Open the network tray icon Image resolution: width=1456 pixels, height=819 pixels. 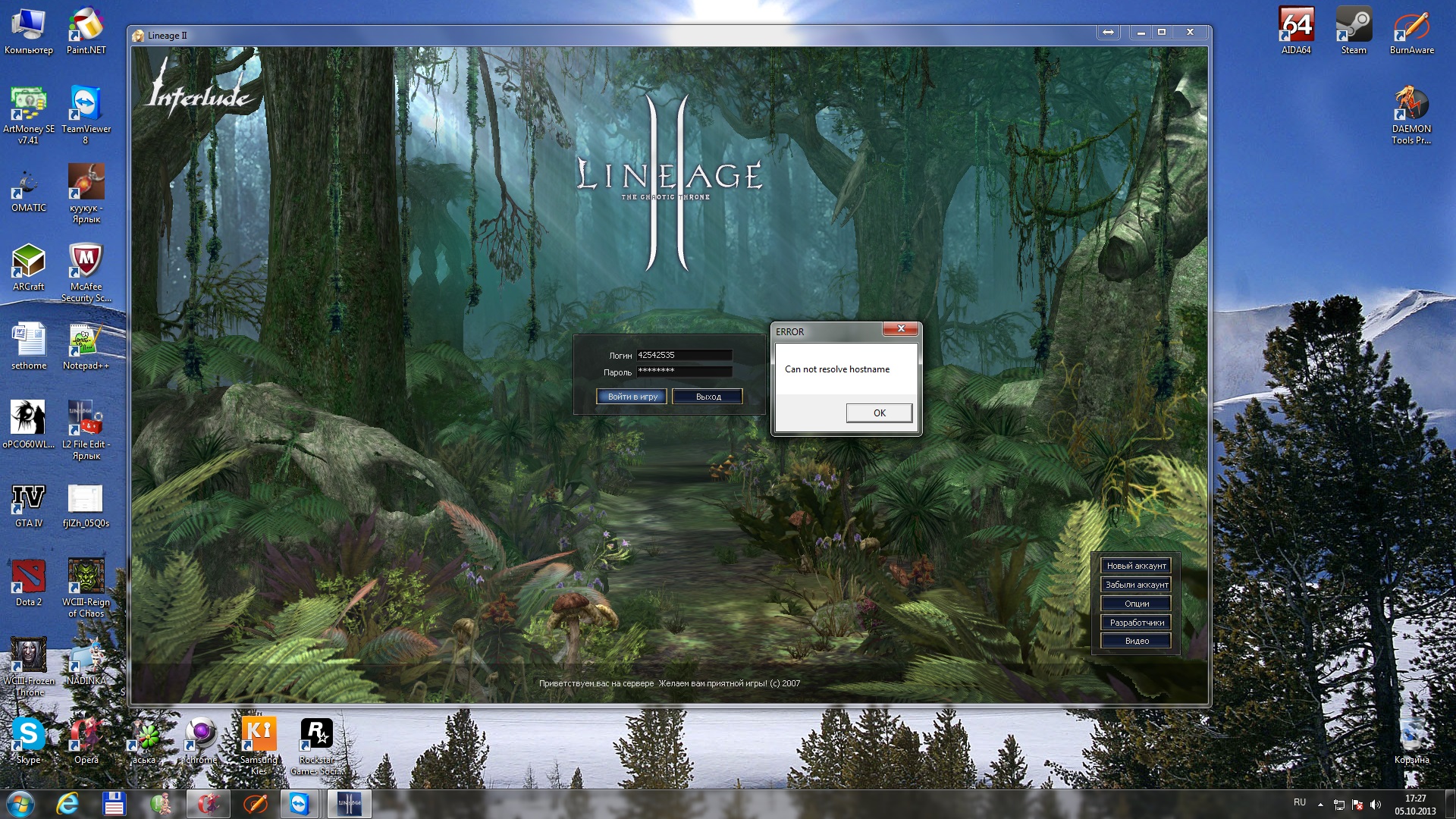coord(1339,805)
